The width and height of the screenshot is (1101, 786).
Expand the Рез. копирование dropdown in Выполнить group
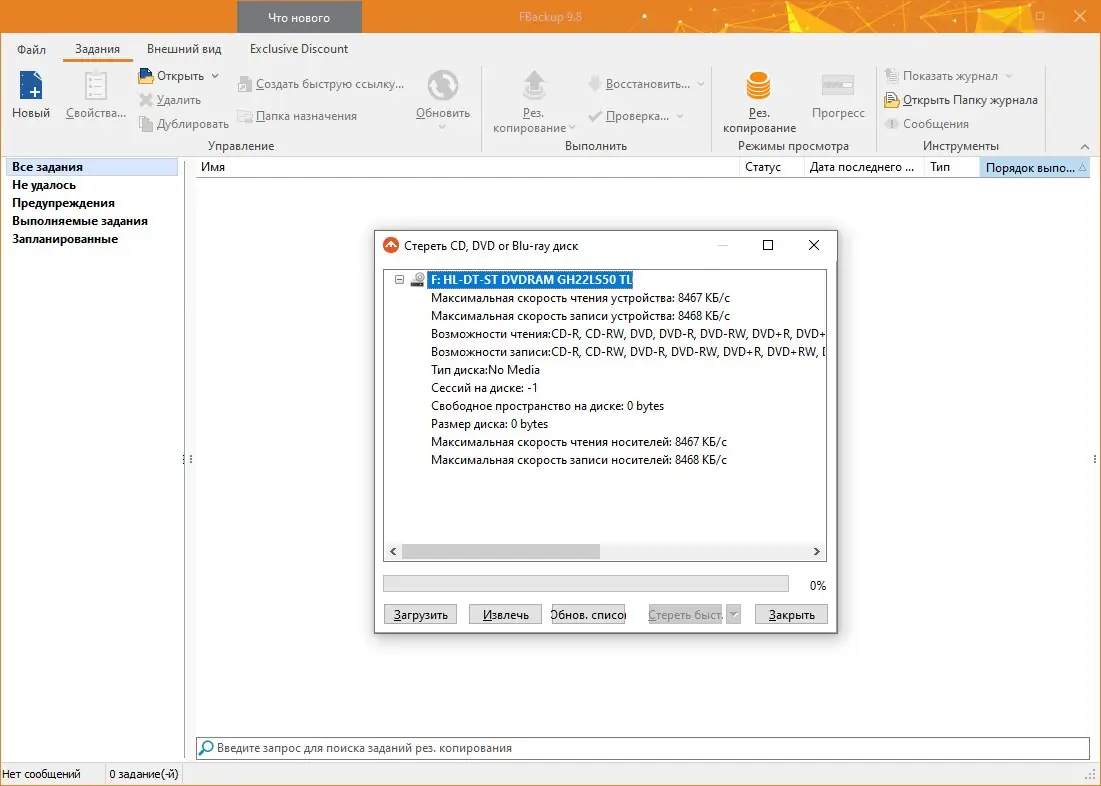(572, 128)
